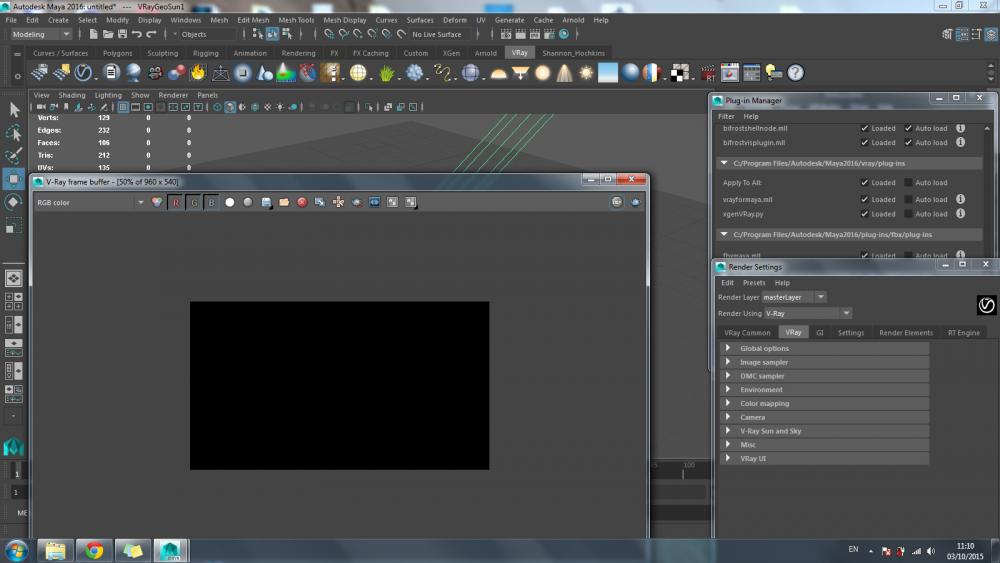
Task: Switch to the GI tab
Action: click(x=819, y=333)
